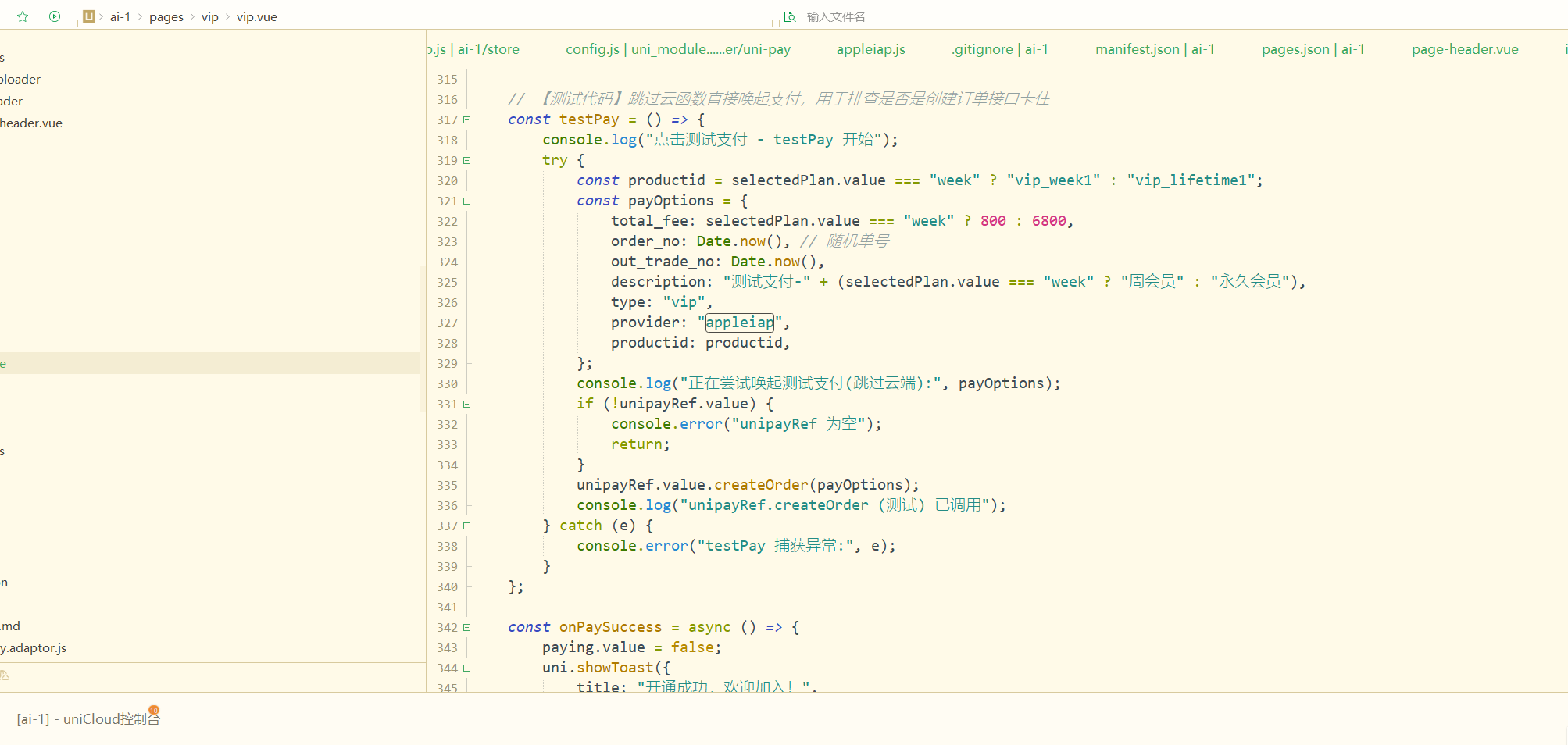Collapse the payOptions object at line 321
1568x745 pixels.
click(467, 201)
